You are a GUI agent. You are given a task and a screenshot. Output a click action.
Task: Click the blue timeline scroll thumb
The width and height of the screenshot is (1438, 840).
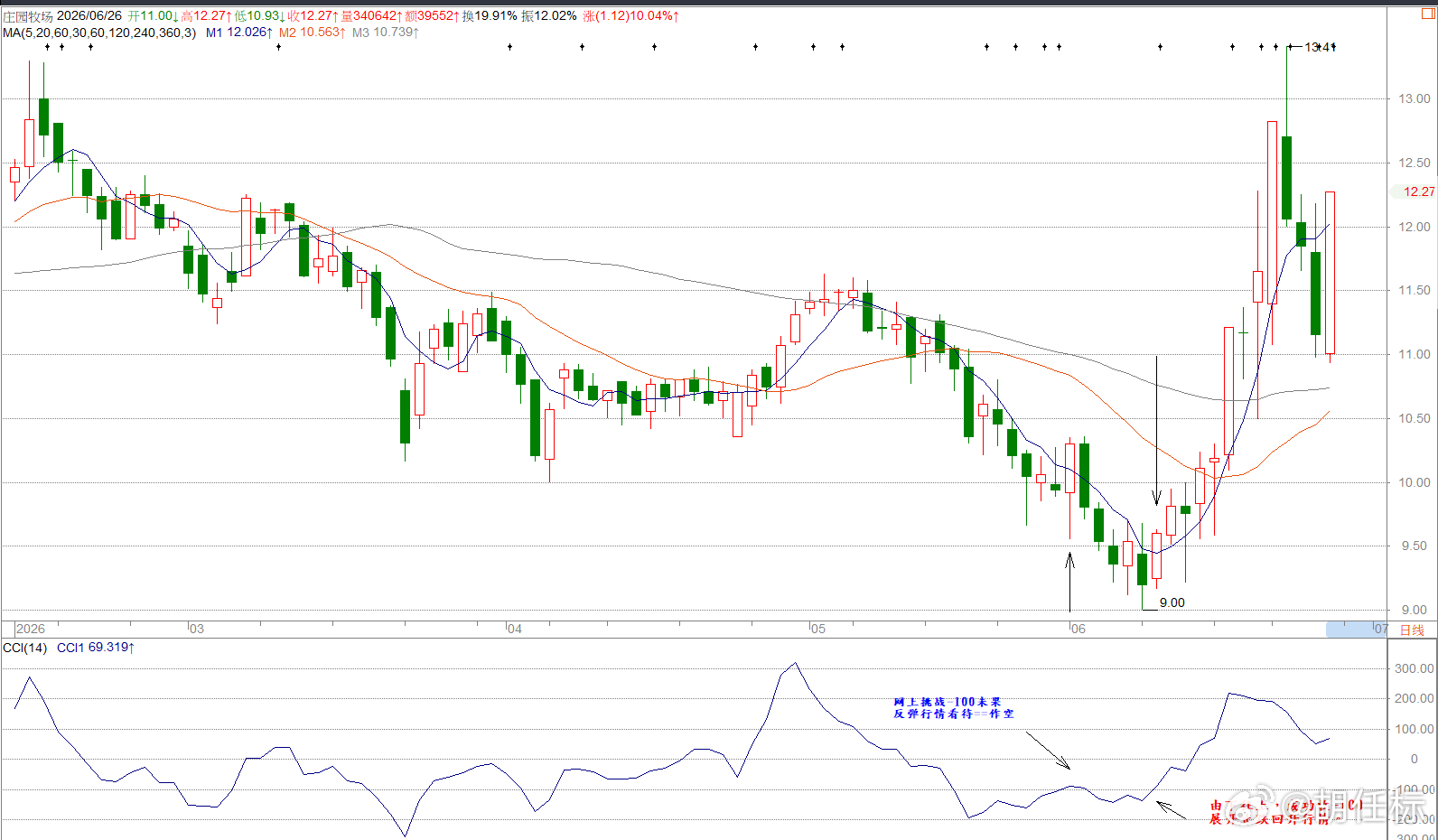[1357, 630]
